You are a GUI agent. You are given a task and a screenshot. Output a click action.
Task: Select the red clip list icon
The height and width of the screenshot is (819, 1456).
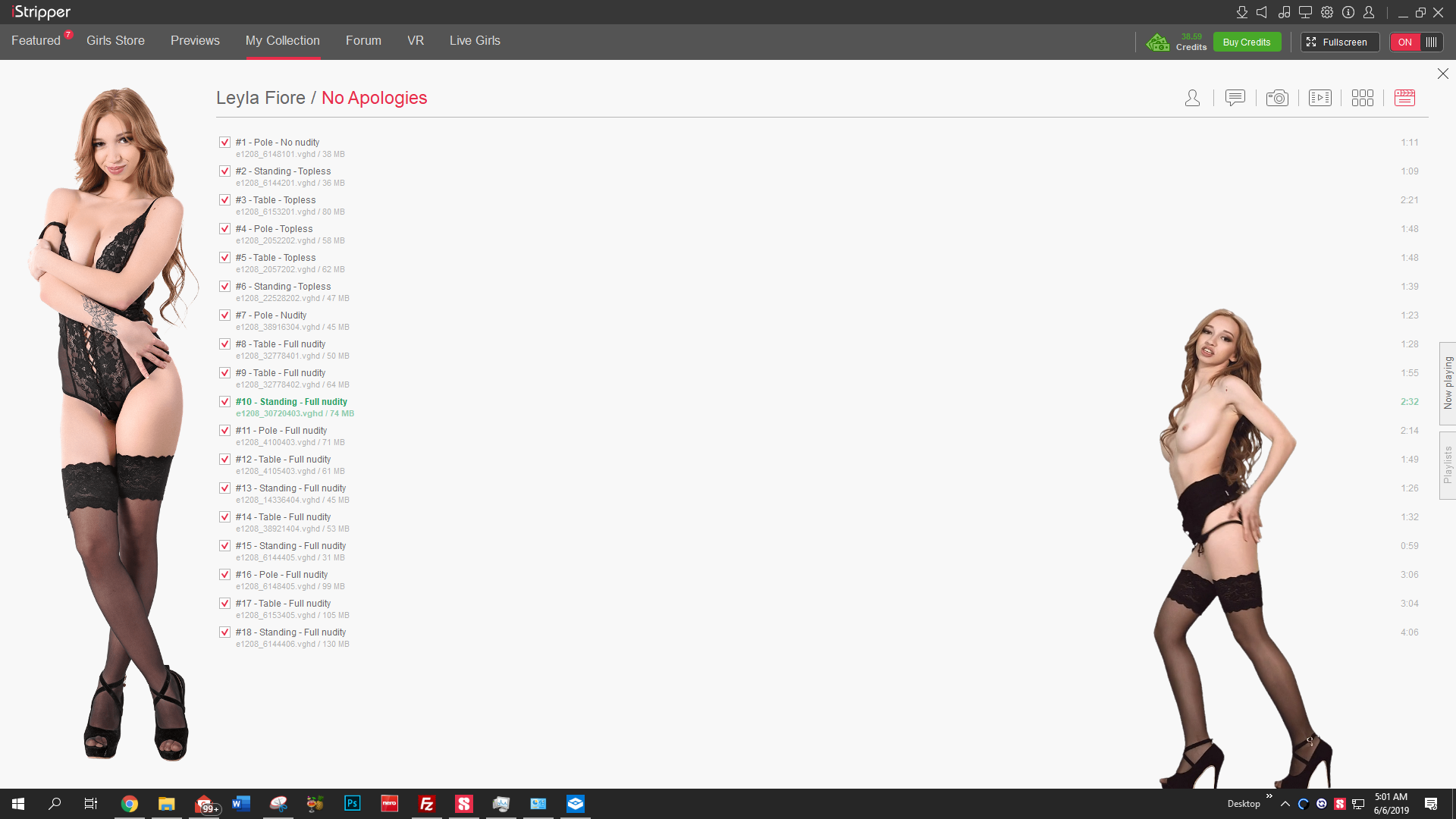1404,98
